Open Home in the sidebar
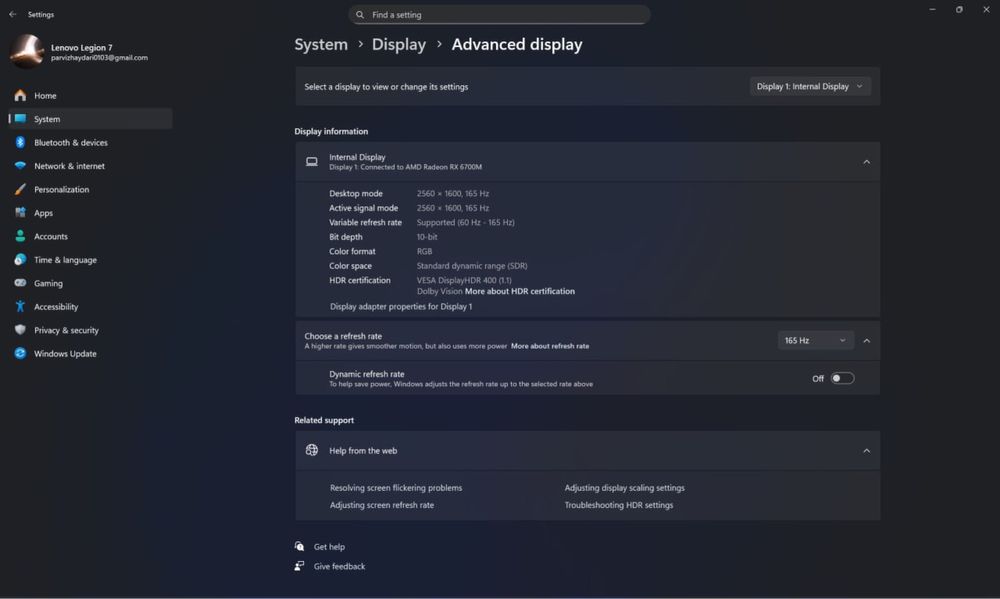The height and width of the screenshot is (599, 1000). (x=91, y=96)
